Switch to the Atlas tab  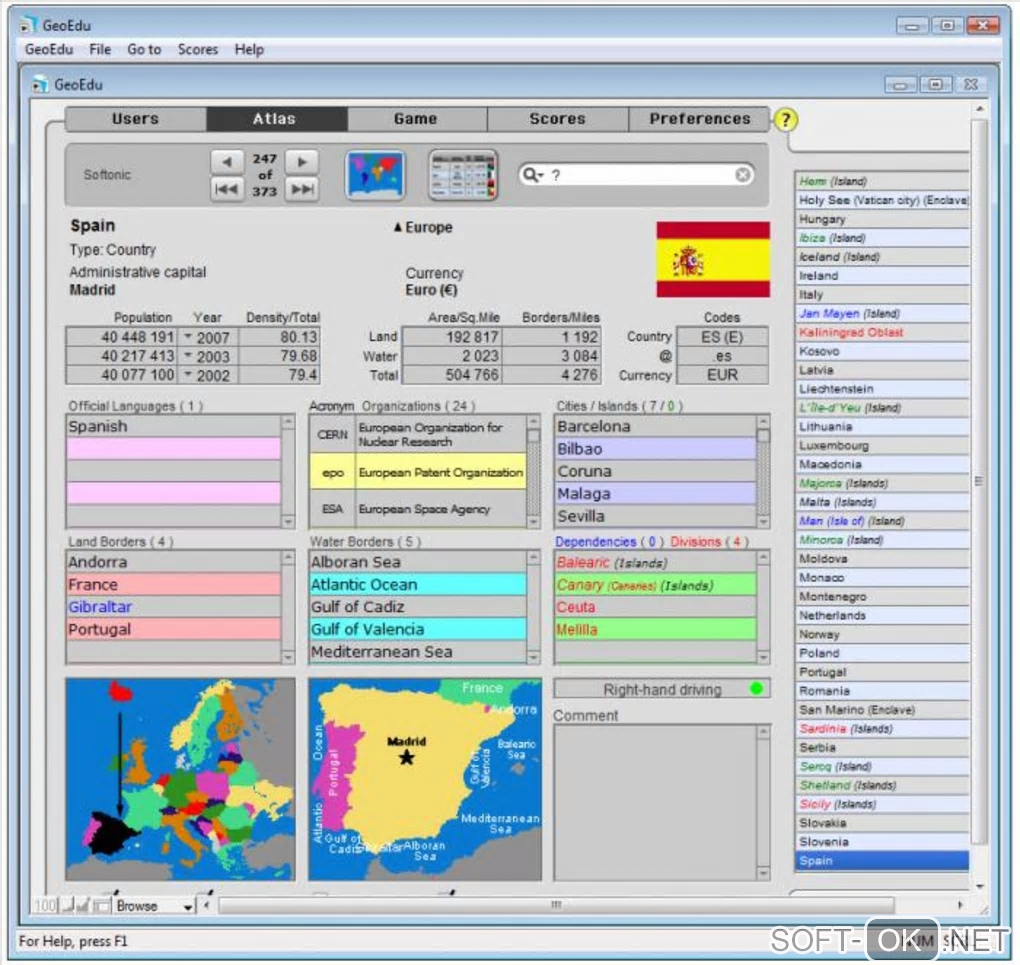click(275, 119)
